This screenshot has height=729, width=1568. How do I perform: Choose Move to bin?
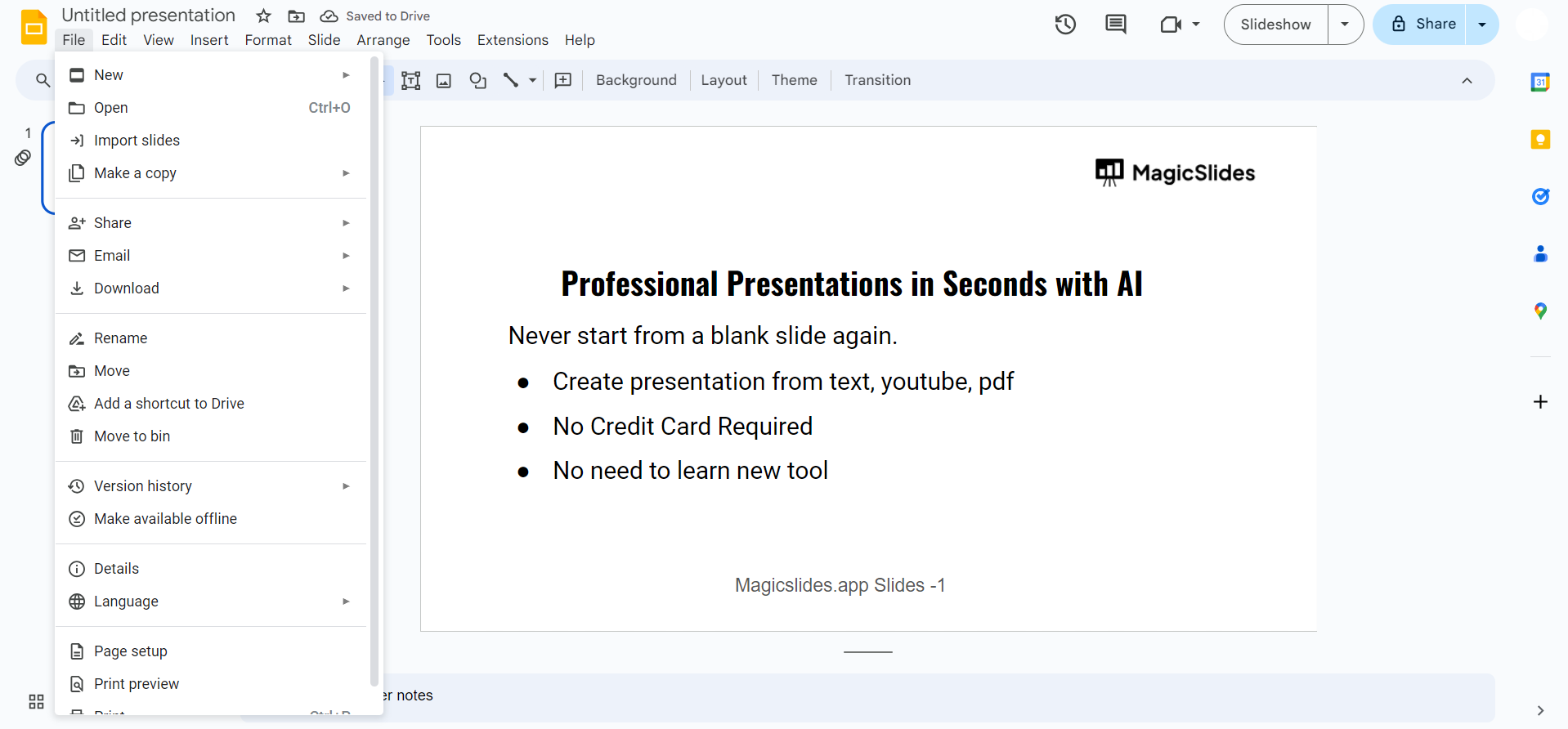coord(211,436)
